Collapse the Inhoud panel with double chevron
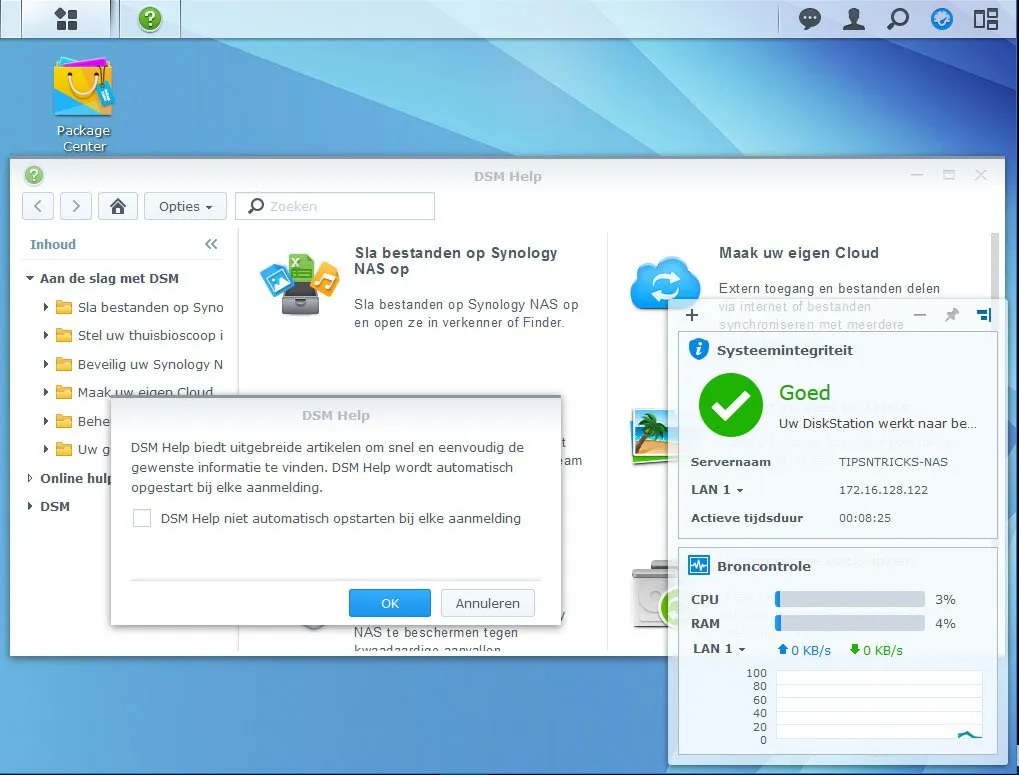 (x=211, y=244)
